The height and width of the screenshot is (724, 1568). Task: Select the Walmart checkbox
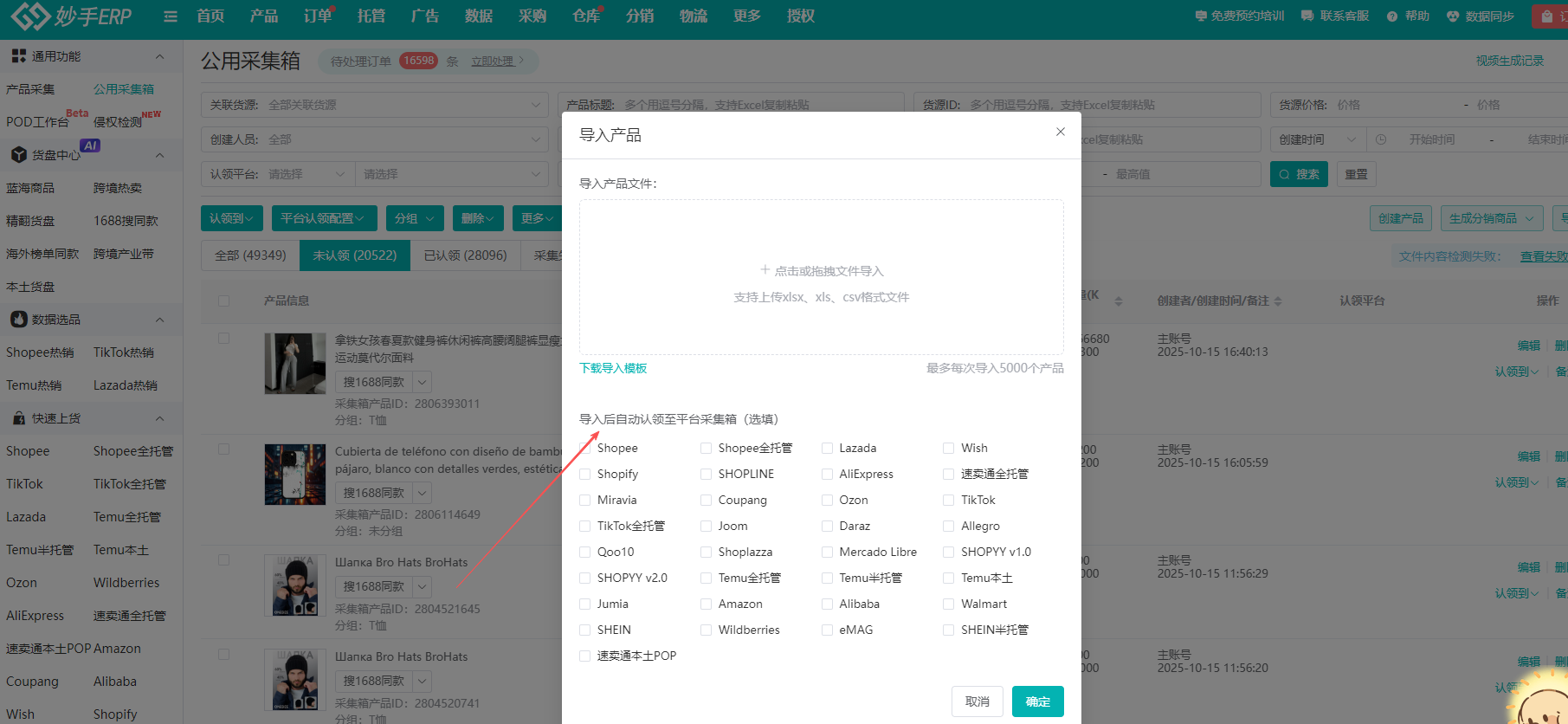click(949, 604)
